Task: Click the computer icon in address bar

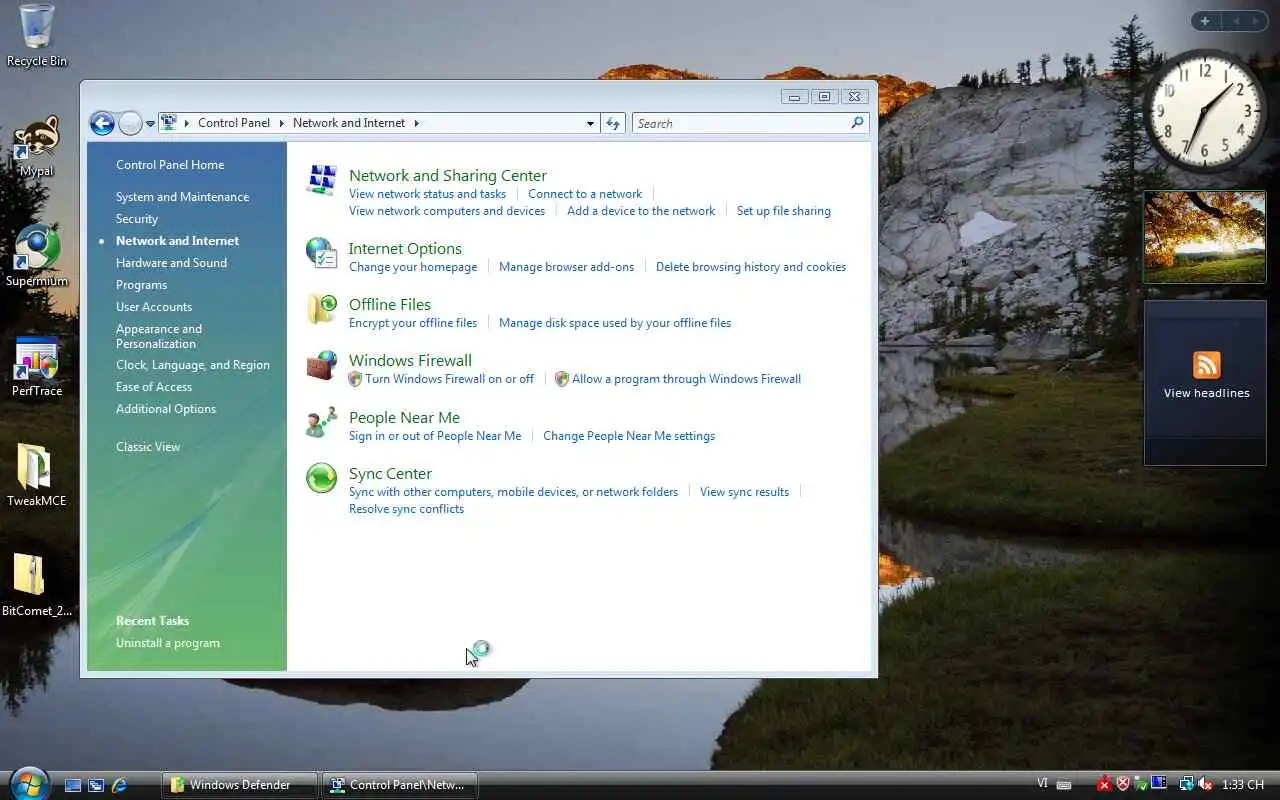Action: click(x=168, y=122)
